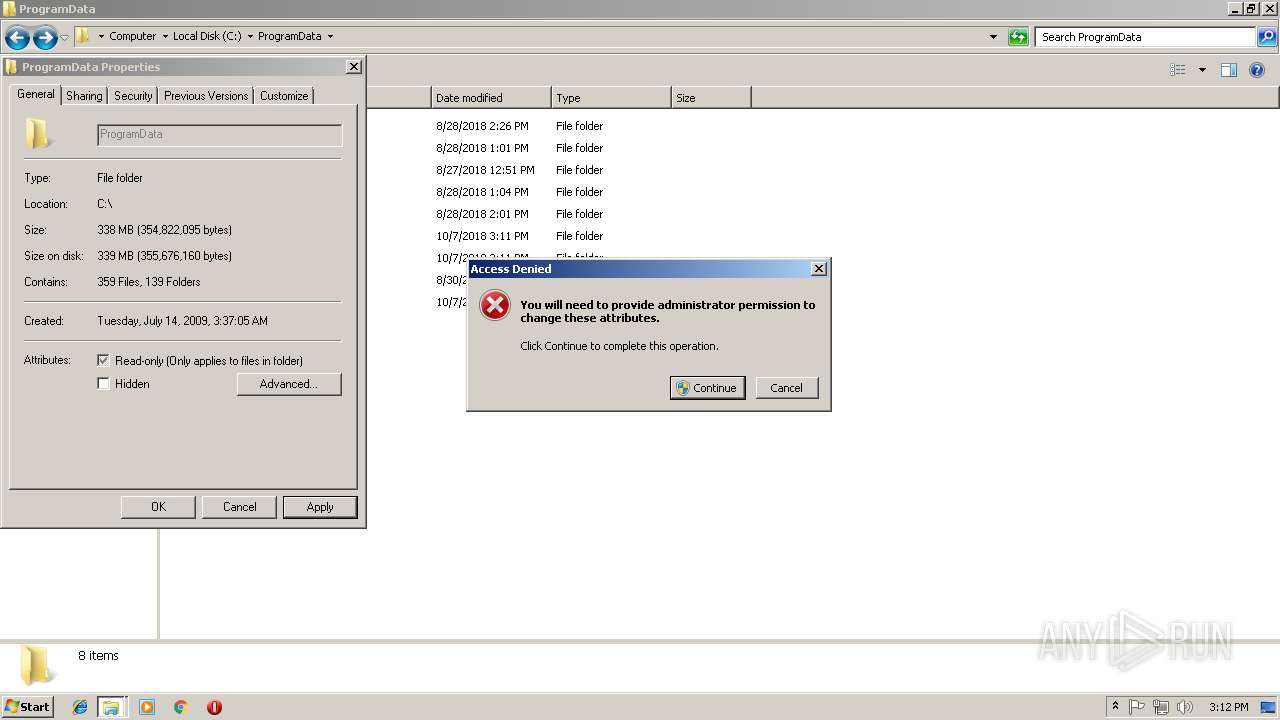Select Computer in the address breadcrumb
Viewport: 1280px width, 720px height.
point(132,36)
